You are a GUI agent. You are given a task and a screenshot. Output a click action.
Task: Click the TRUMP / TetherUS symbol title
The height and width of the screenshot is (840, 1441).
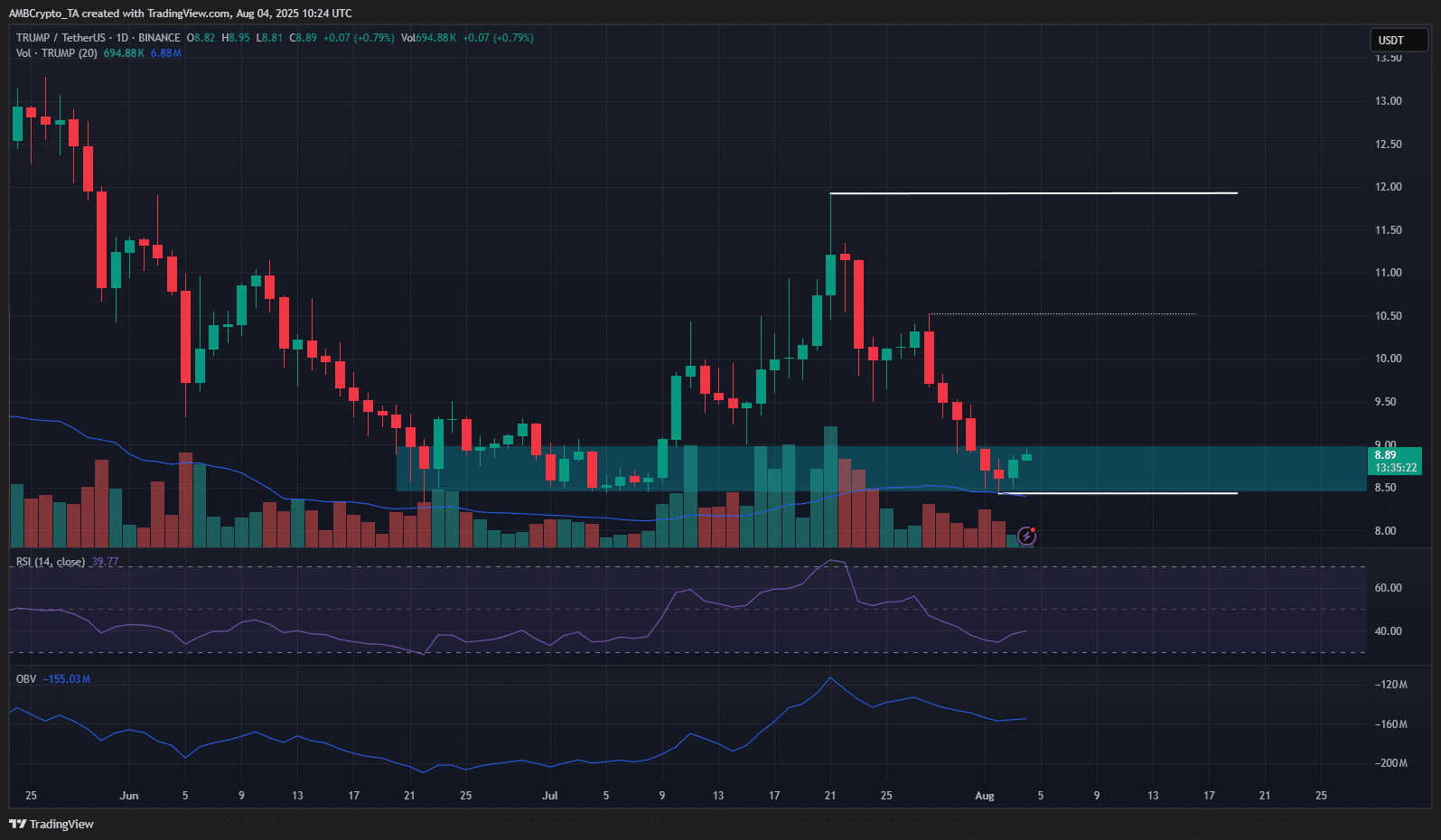(61, 38)
